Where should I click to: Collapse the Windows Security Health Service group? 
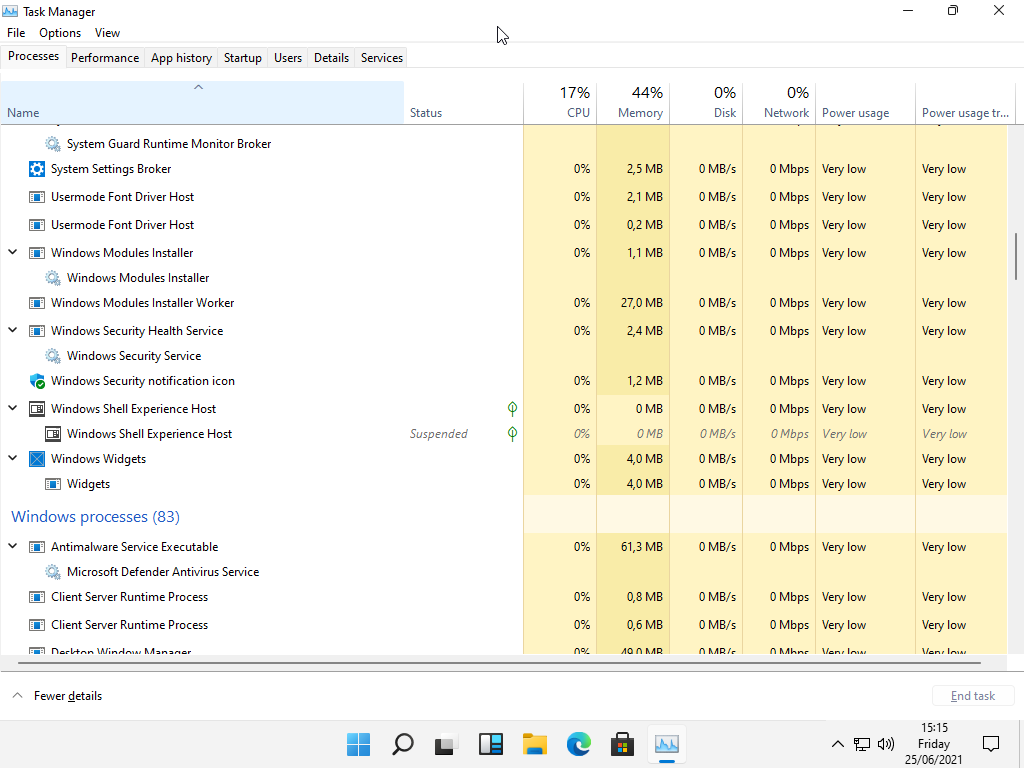(13, 331)
